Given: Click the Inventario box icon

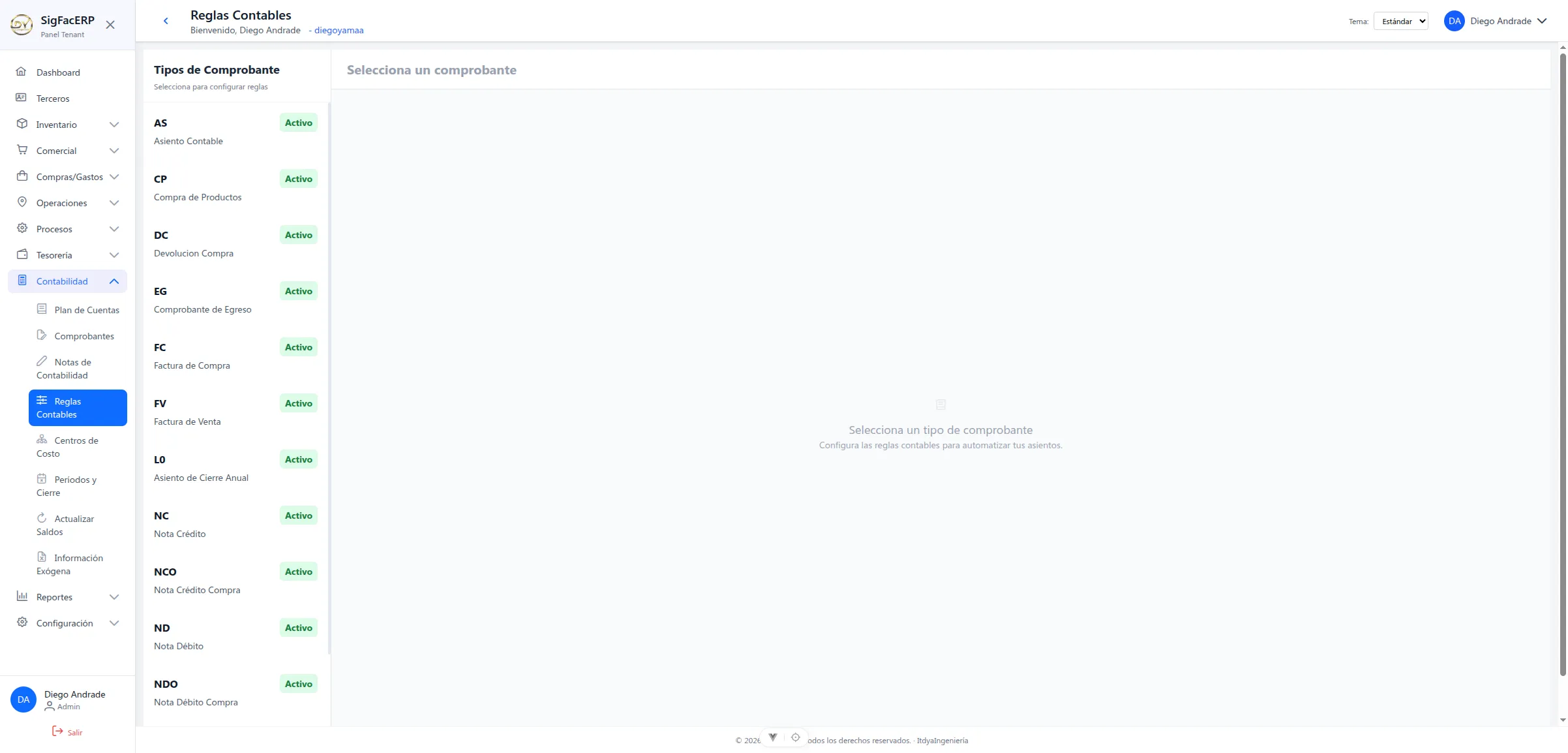Looking at the screenshot, I should point(22,124).
